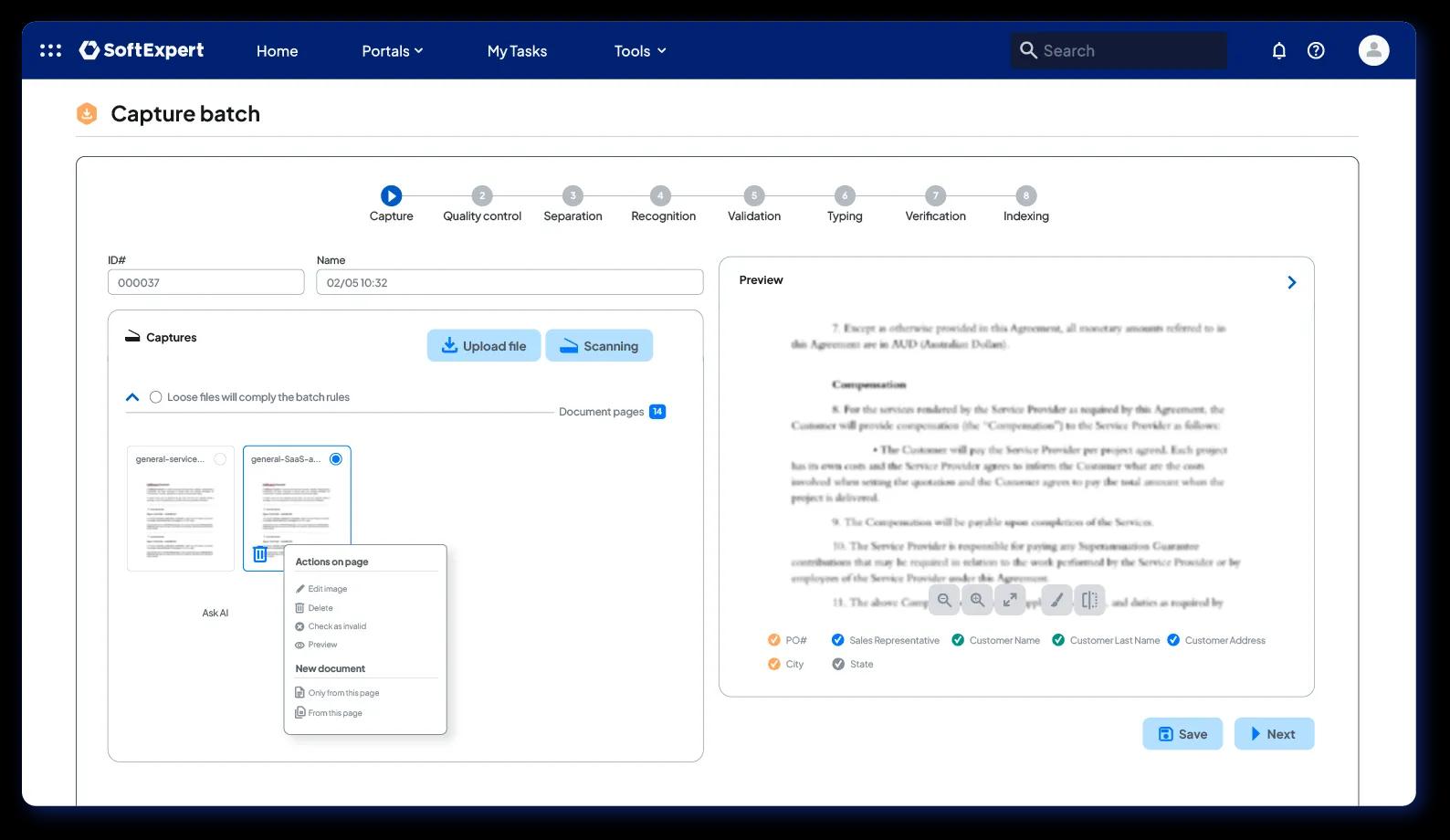1450x840 pixels.
Task: Go to the Separation step 3
Action: point(573,195)
